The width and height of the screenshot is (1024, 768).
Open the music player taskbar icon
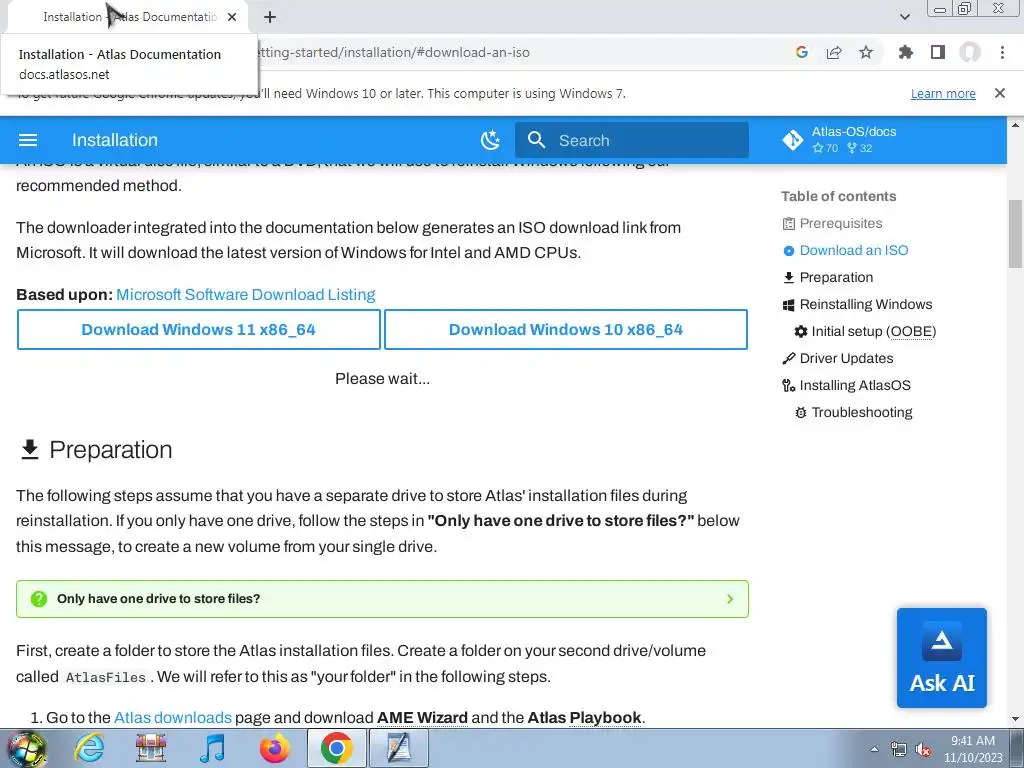213,748
